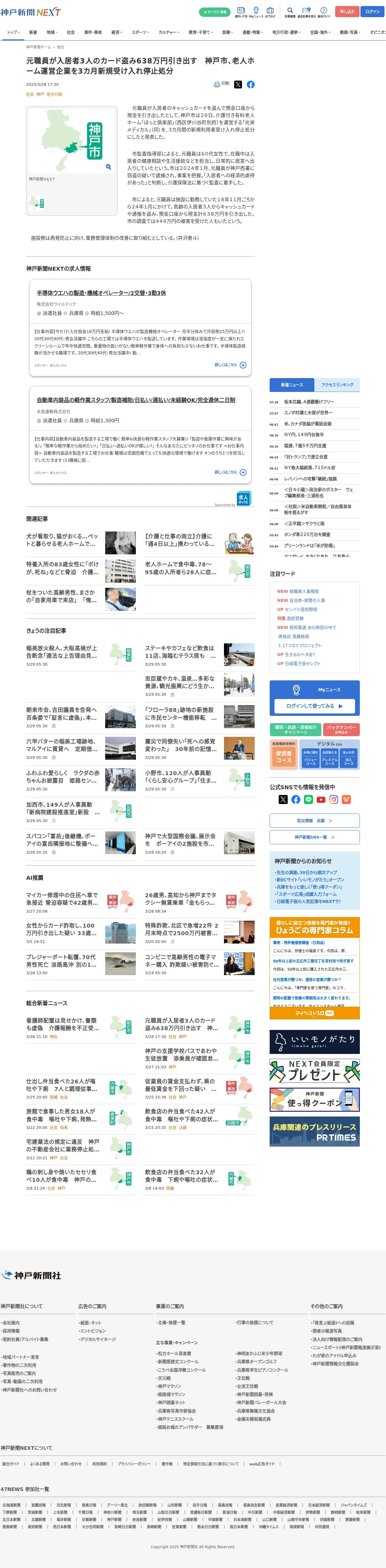Open the いいモノがたり banner
This screenshot has width=386, height=1568.
click(315, 1042)
